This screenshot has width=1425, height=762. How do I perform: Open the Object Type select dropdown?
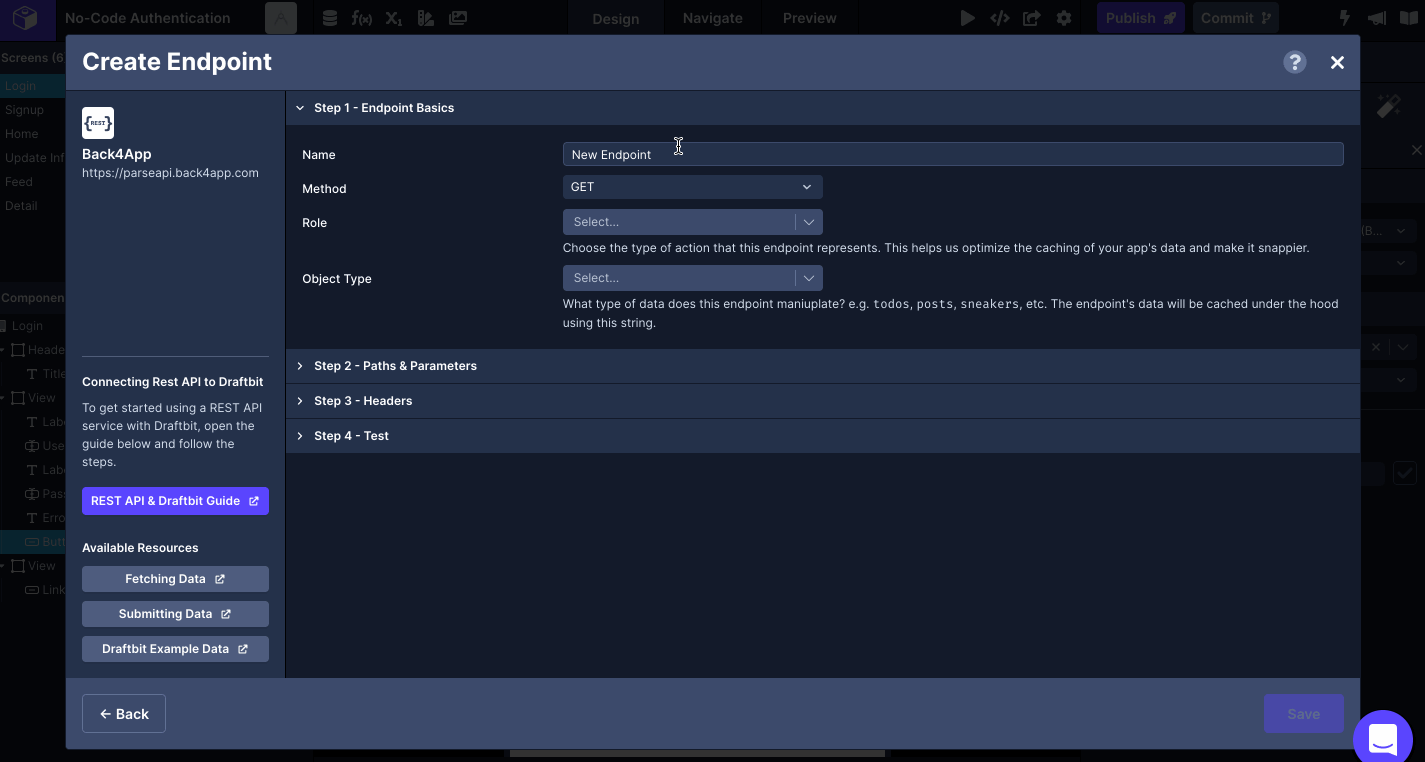pos(692,278)
